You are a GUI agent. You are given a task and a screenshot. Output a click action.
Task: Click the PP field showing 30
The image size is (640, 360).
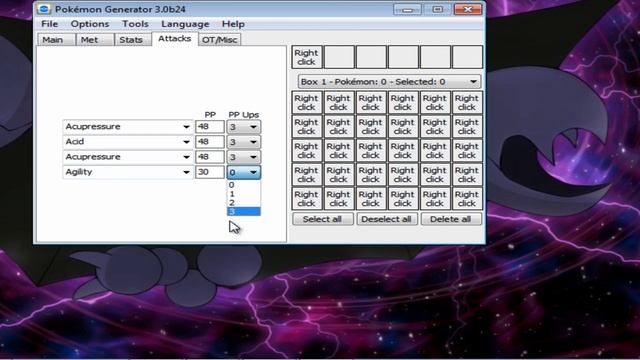pyautogui.click(x=210, y=172)
